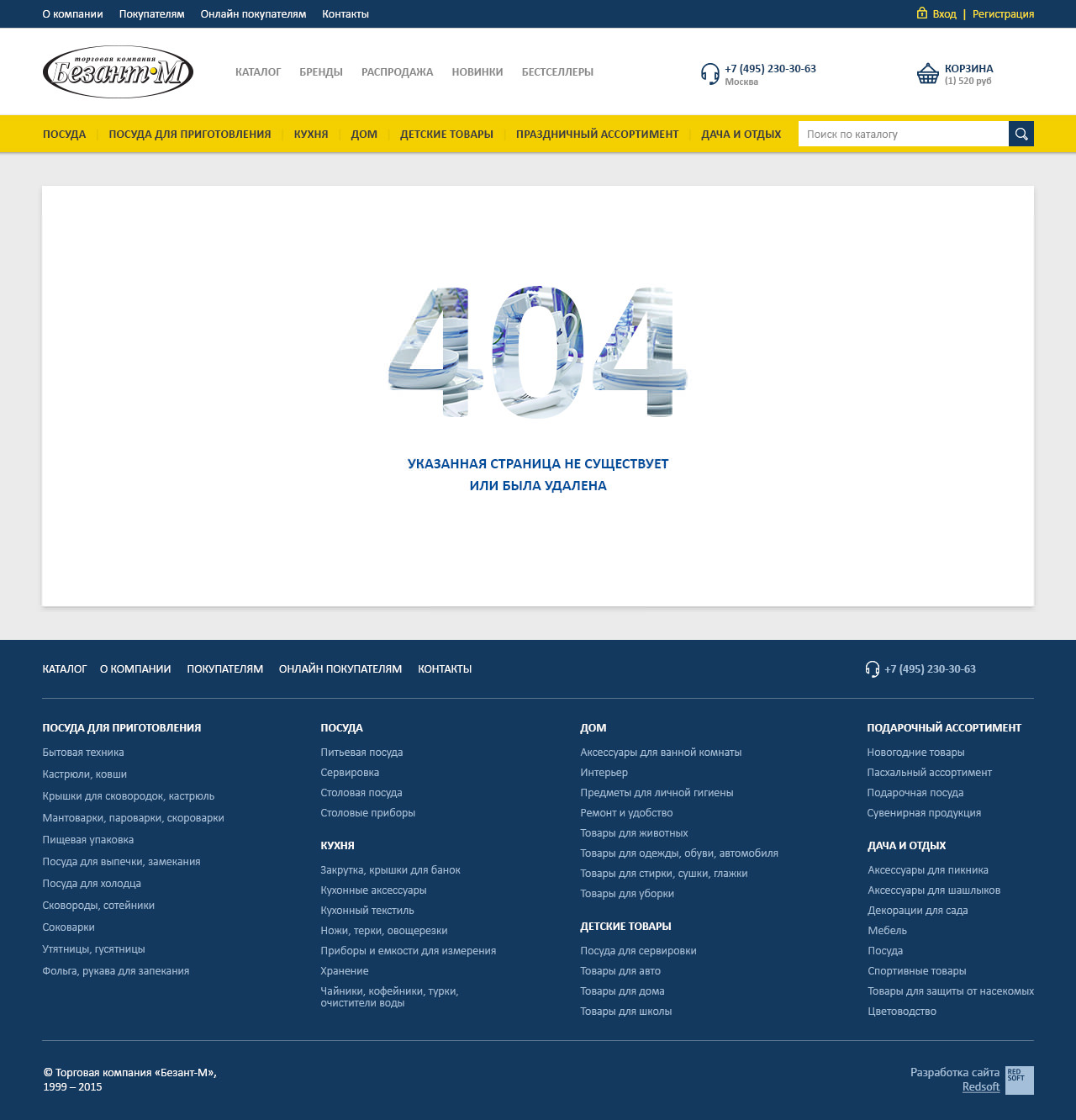Select ДЕТСКИЕ ТОВАРЫ in the yellow bar
The width and height of the screenshot is (1076, 1120).
pos(446,135)
